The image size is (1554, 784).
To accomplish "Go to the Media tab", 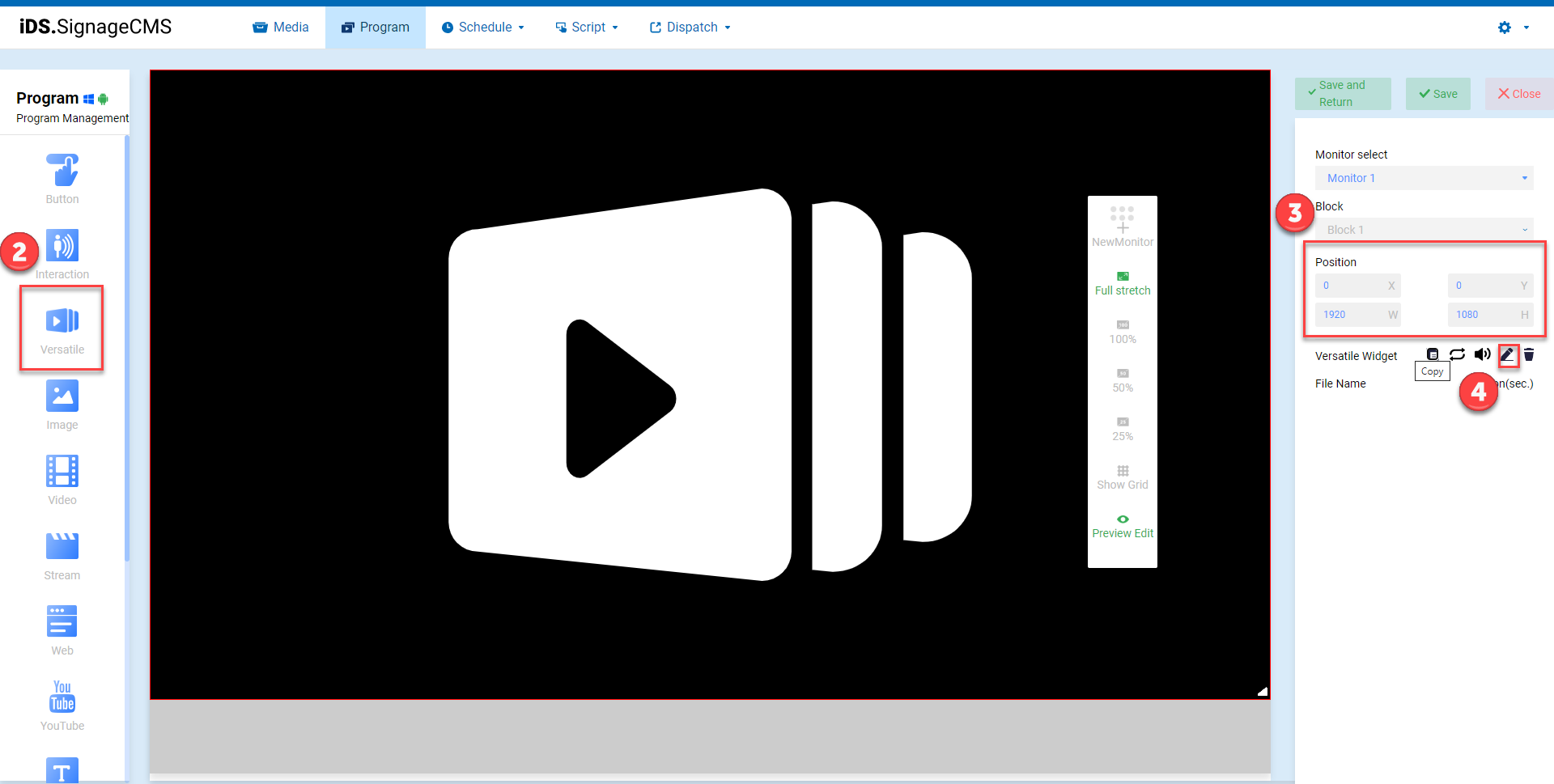I will [281, 28].
